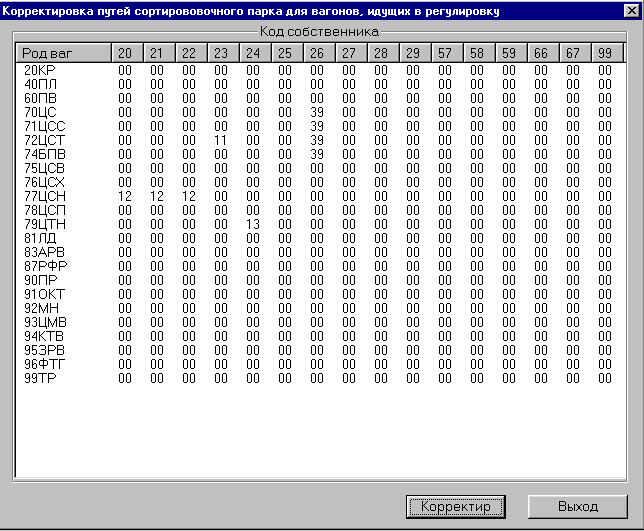Click column header 24

pos(255,53)
